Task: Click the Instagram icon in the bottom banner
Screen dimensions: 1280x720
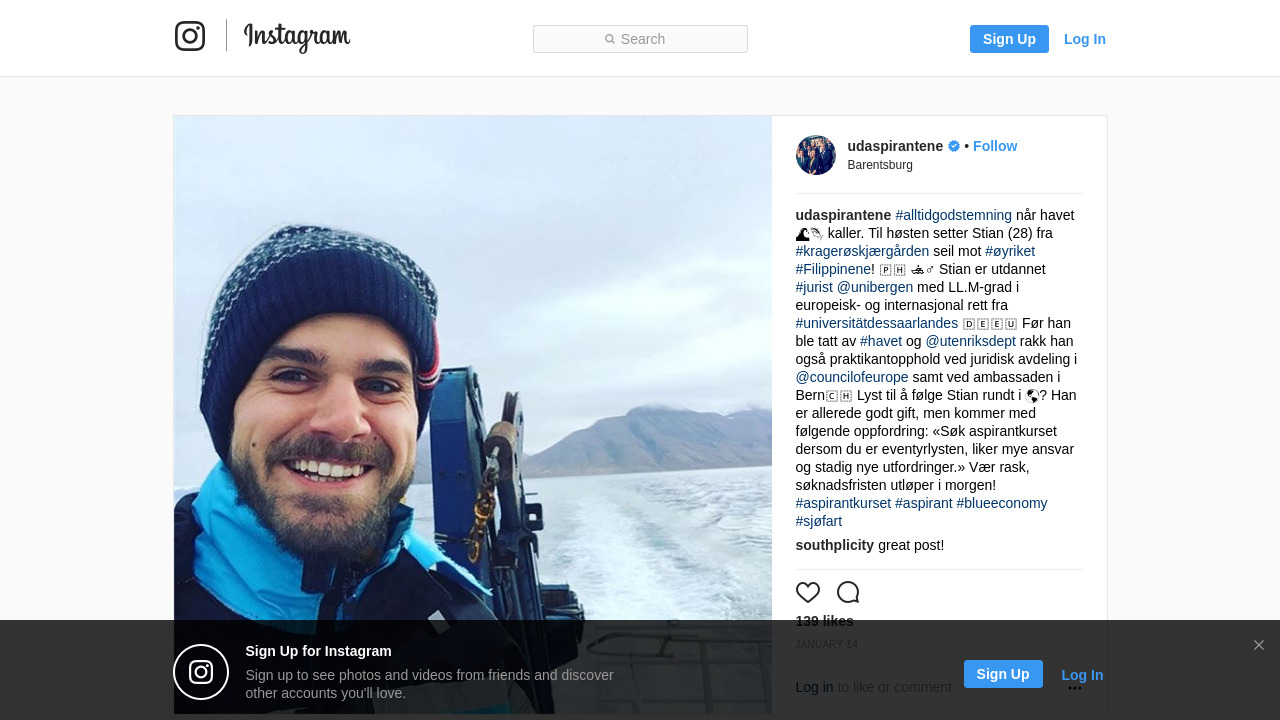Action: 201,672
